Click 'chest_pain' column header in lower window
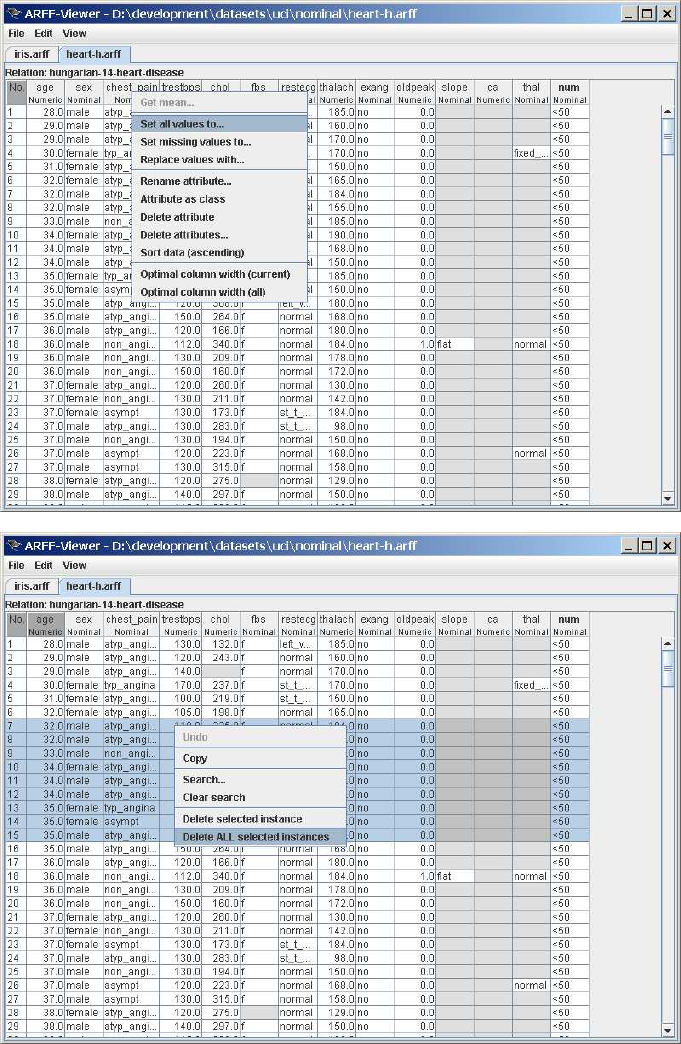This screenshot has width=681, height=1044. point(131,625)
